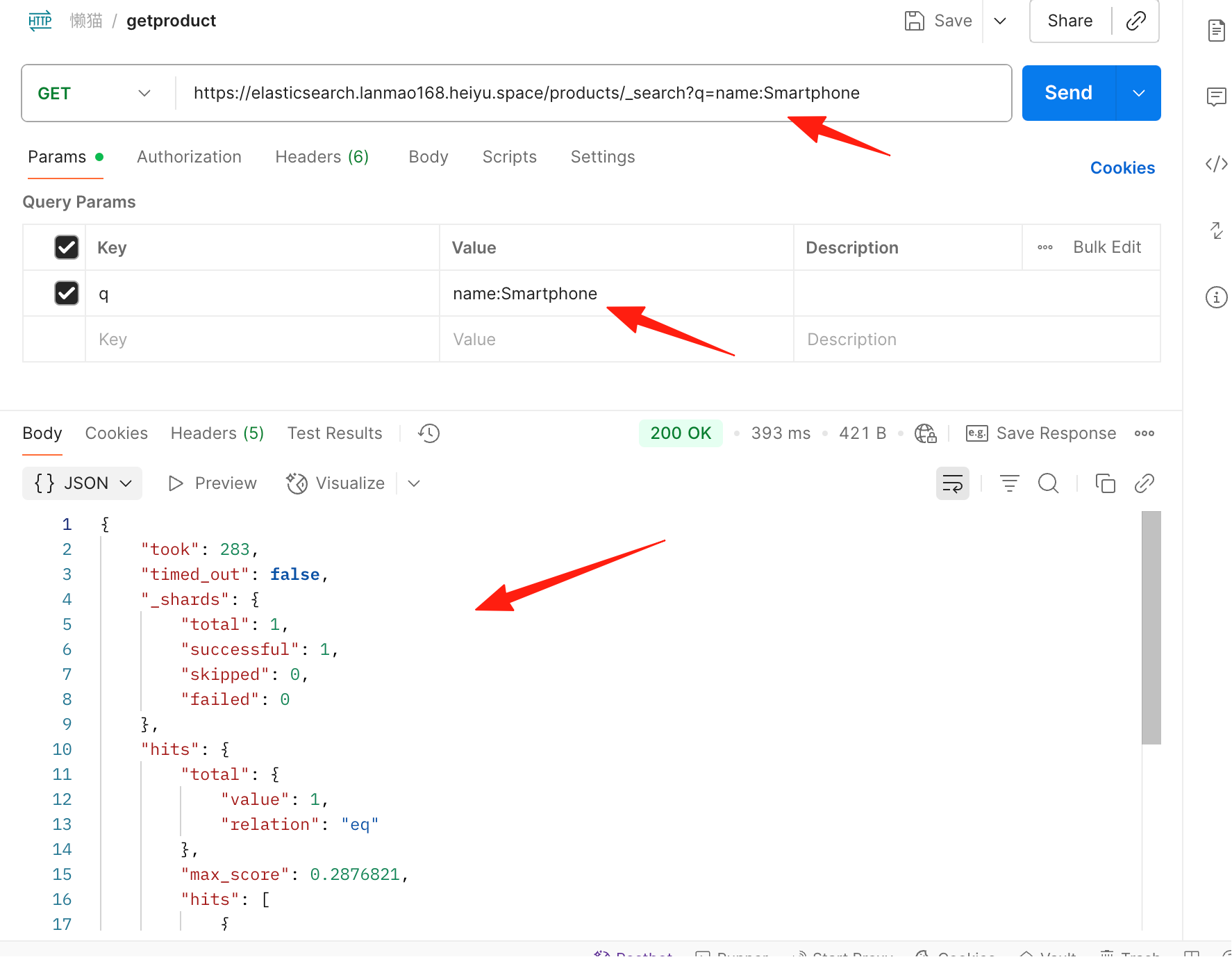Open the JSON format dropdown
Image resolution: width=1232 pixels, height=957 pixels.
(83, 483)
